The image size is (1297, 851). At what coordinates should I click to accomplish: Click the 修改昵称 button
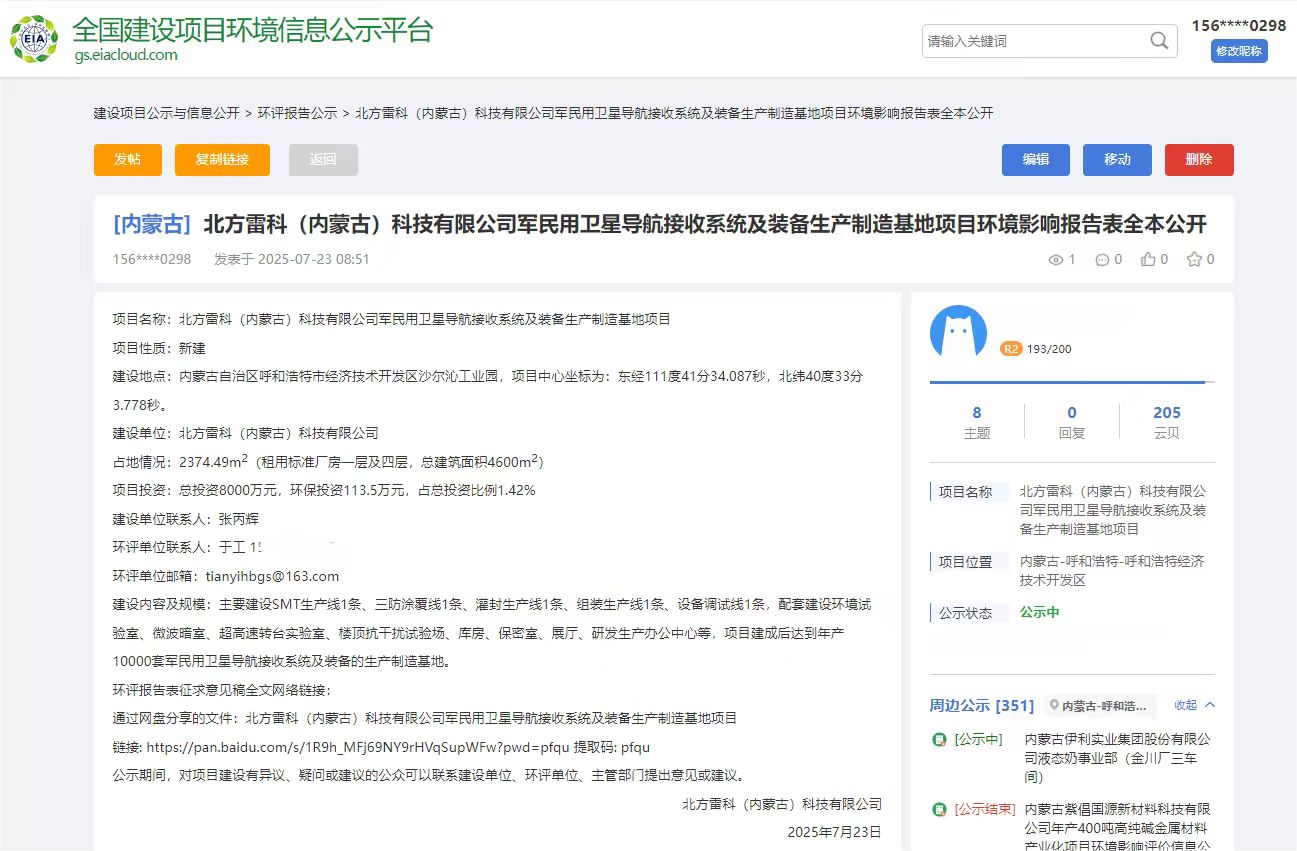point(1239,51)
